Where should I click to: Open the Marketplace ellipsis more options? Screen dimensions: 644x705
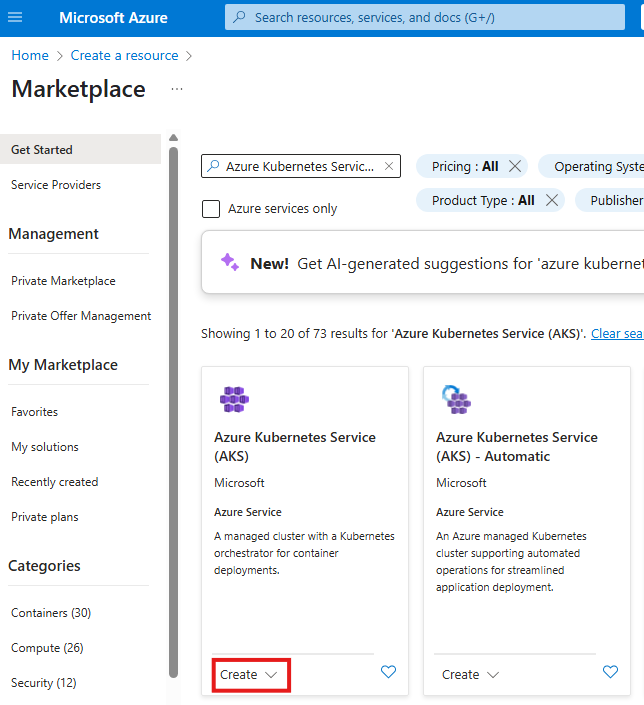coord(177,89)
